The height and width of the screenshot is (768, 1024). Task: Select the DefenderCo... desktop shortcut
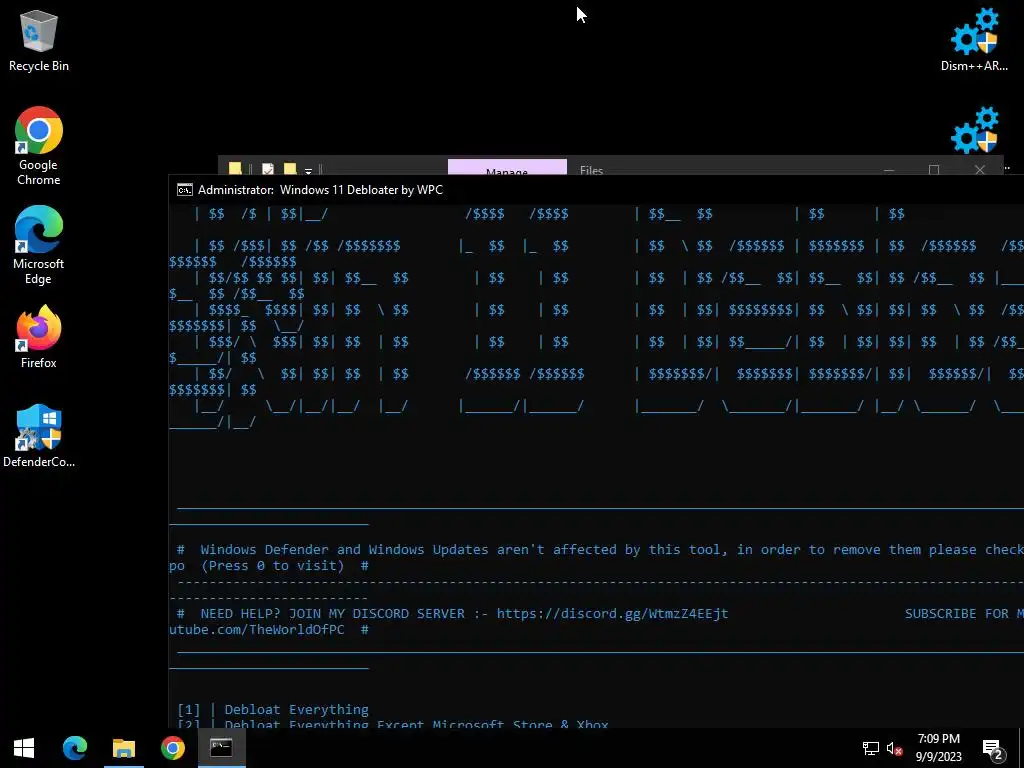click(x=39, y=436)
